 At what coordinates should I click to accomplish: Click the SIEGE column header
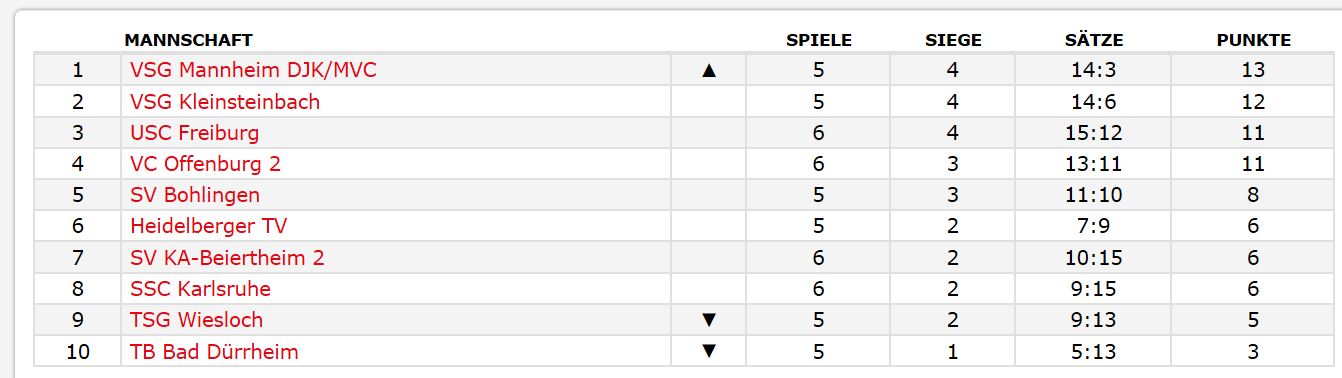coord(953,40)
